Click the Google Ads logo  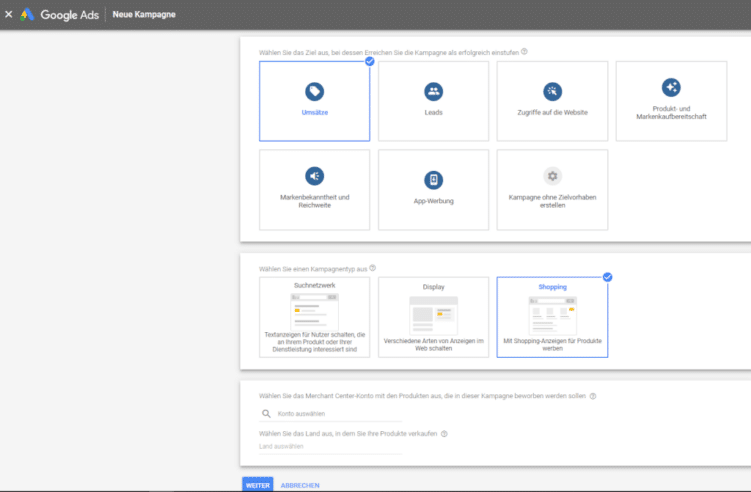pyautogui.click(x=28, y=15)
